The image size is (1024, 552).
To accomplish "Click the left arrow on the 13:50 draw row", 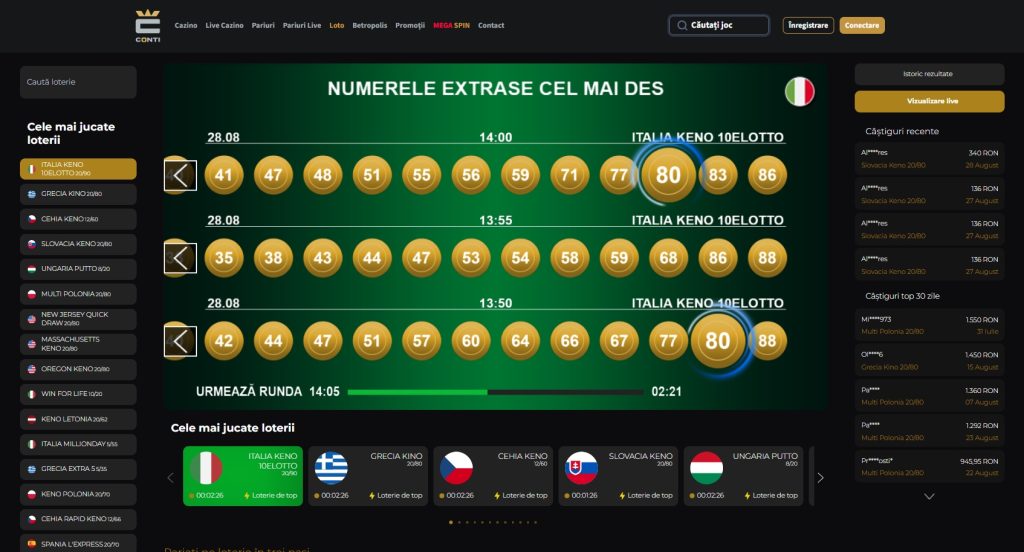I will [180, 341].
